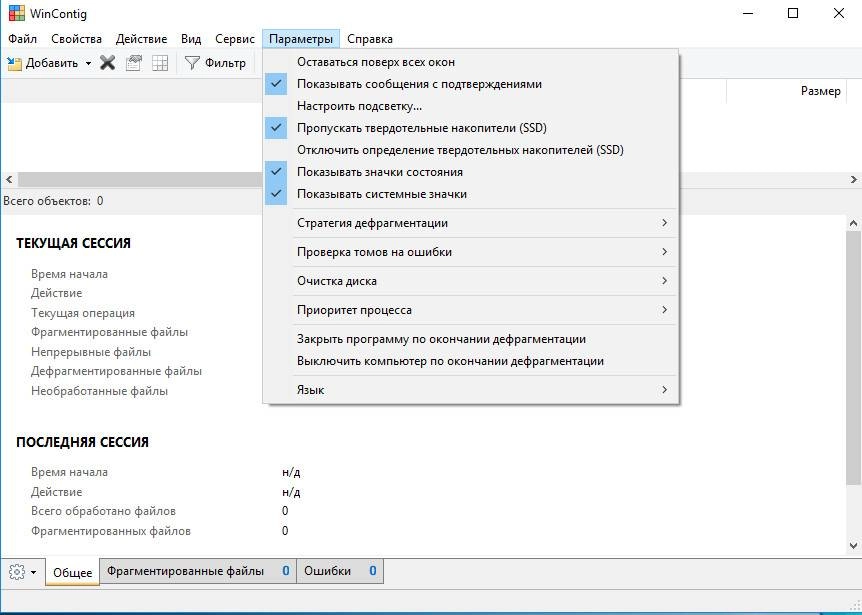
Task: Switch to the Общее tab
Action: coord(73,573)
